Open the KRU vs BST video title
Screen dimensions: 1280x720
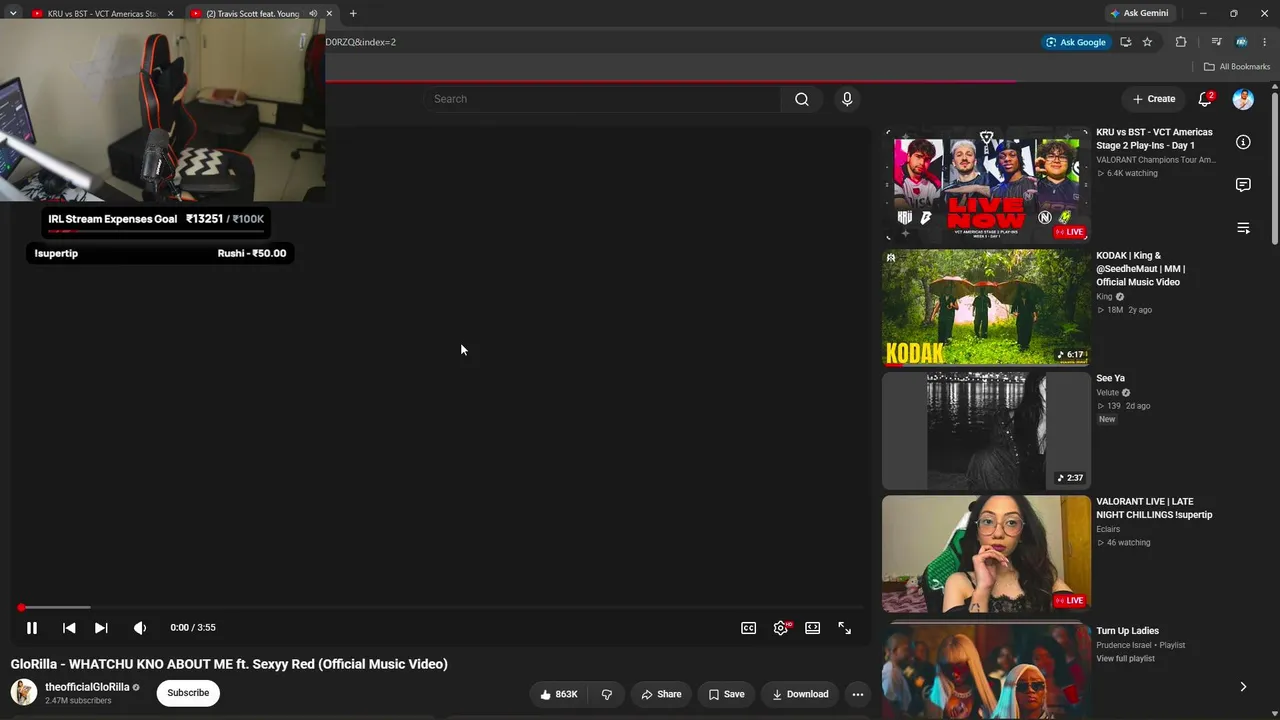(1154, 139)
